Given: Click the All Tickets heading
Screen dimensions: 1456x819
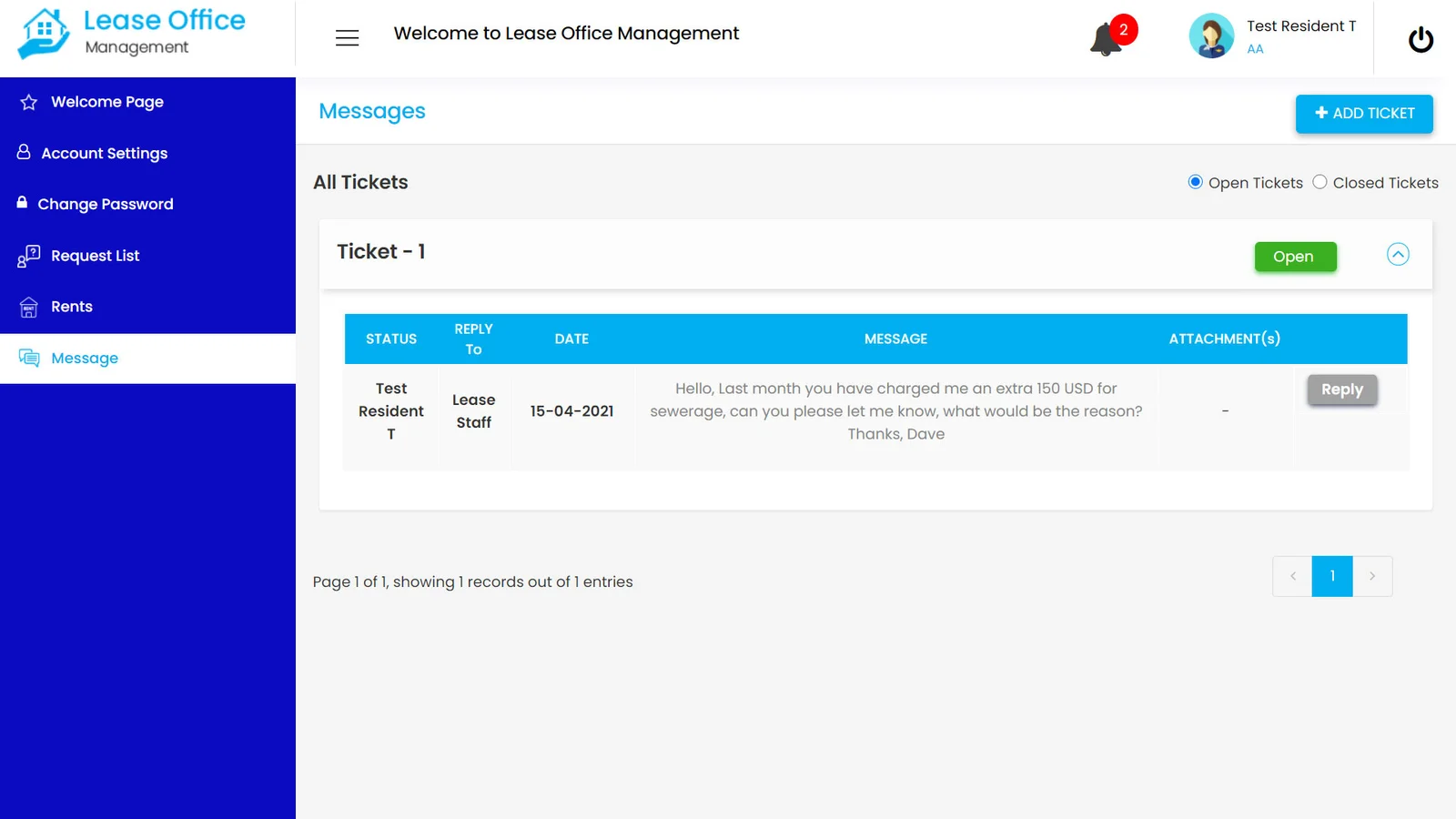Looking at the screenshot, I should [x=360, y=182].
